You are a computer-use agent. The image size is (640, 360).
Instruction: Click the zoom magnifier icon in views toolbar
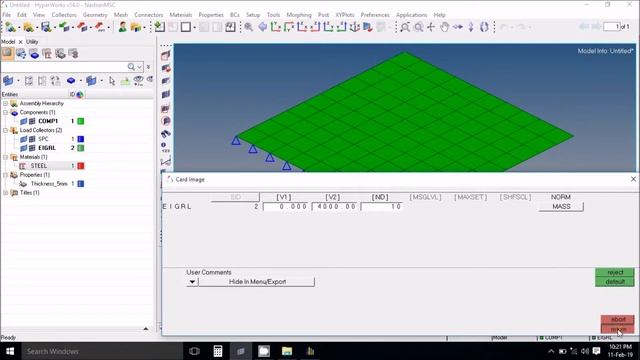coord(249,27)
